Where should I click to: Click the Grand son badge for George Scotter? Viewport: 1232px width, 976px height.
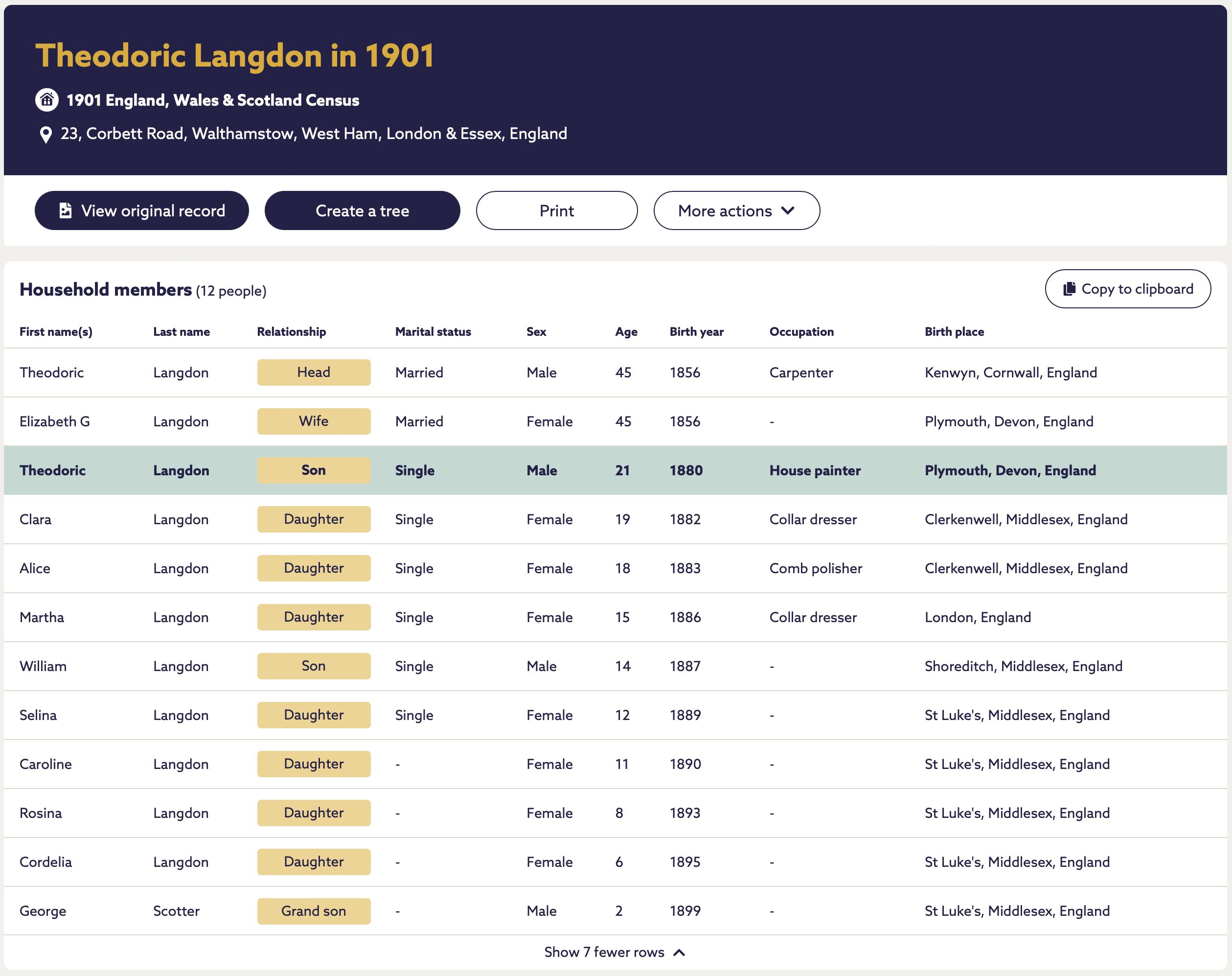click(x=314, y=911)
